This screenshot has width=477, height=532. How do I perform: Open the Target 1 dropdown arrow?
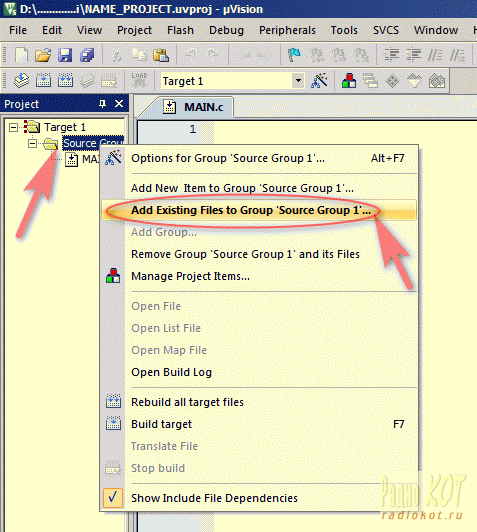[298, 81]
